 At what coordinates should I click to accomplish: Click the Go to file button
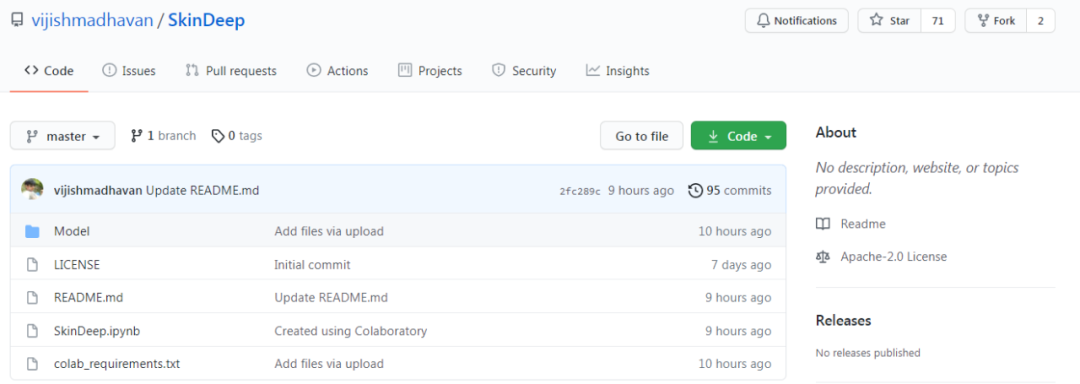coord(641,136)
